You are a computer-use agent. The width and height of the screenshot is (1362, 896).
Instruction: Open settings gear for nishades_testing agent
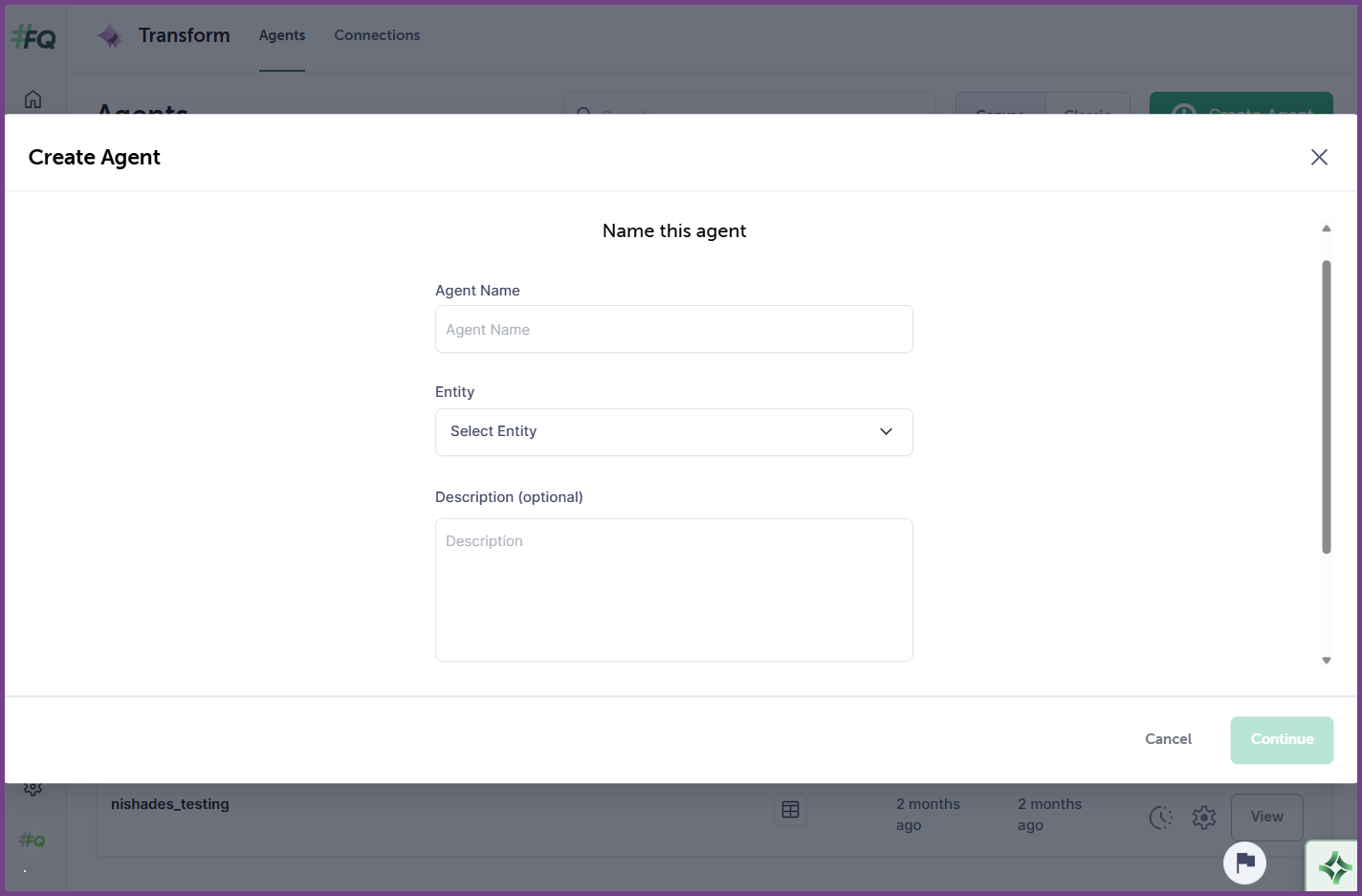click(1203, 818)
